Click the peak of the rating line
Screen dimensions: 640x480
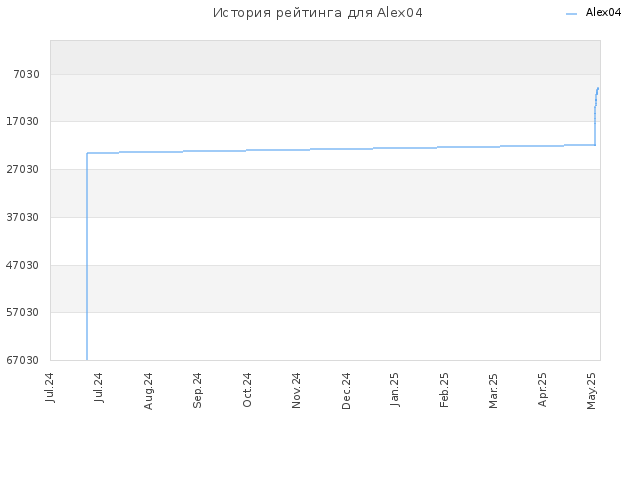point(598,88)
